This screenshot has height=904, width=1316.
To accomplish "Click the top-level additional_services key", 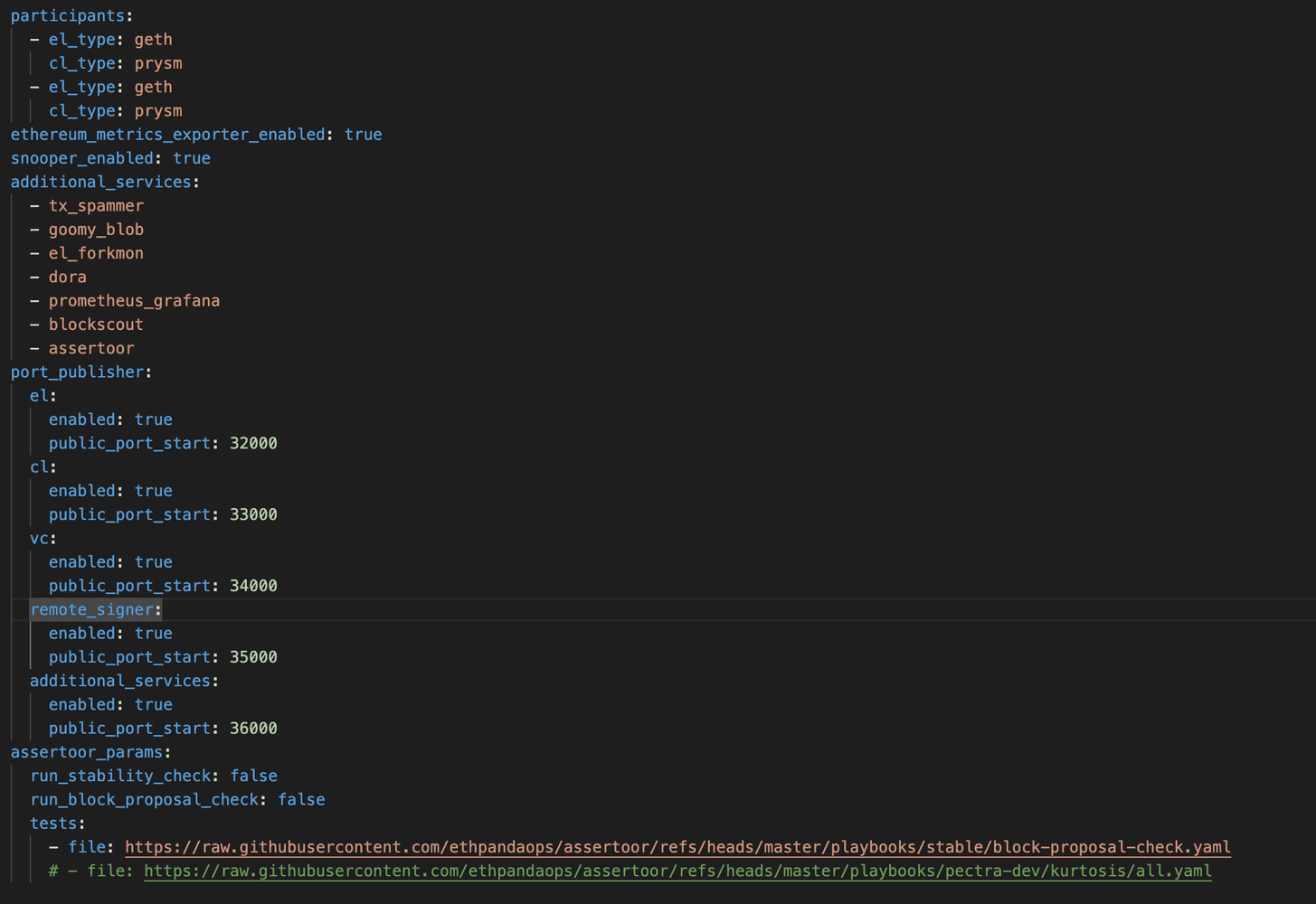I will tap(100, 182).
